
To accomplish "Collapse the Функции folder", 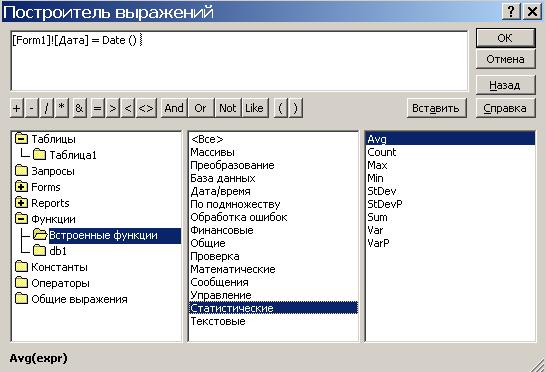I will [x=21, y=219].
